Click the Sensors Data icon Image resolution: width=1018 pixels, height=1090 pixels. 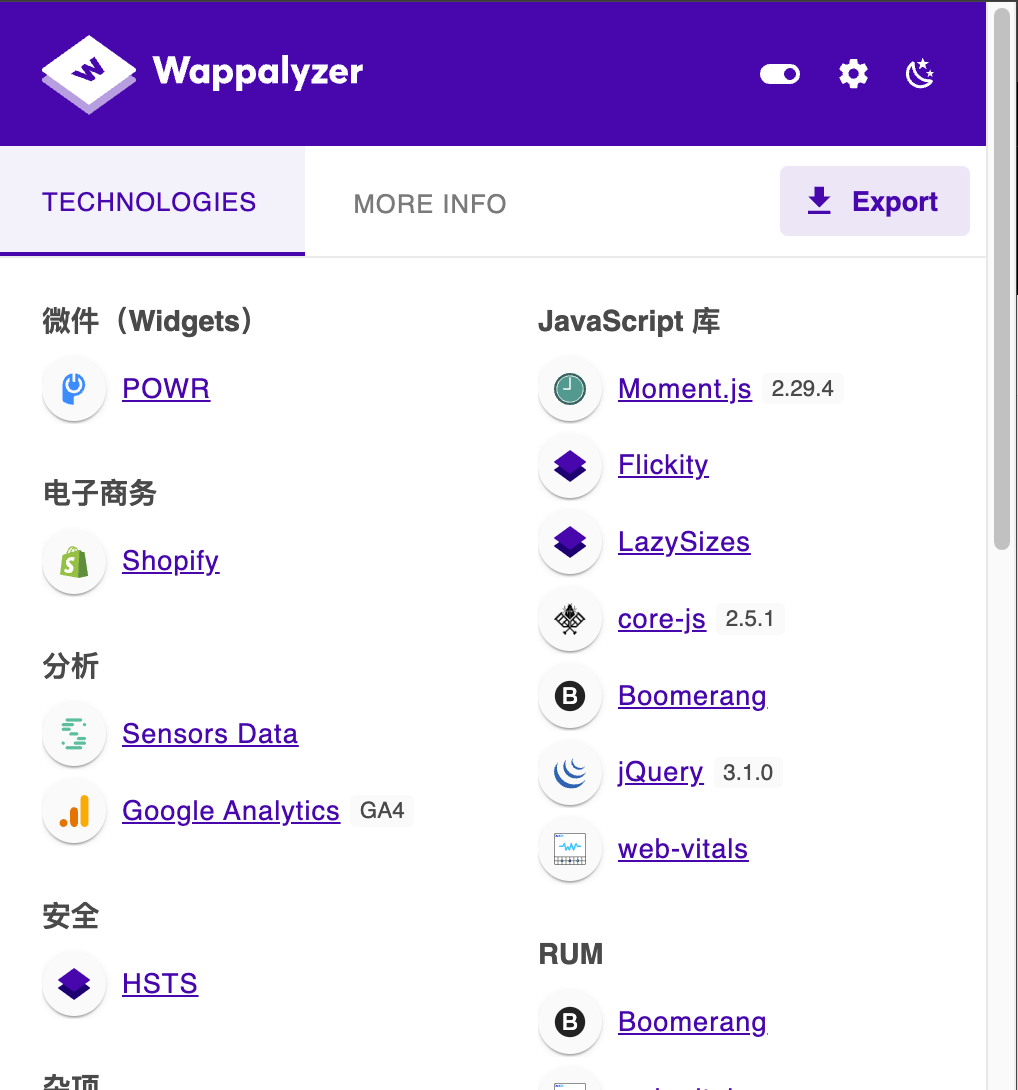point(74,734)
